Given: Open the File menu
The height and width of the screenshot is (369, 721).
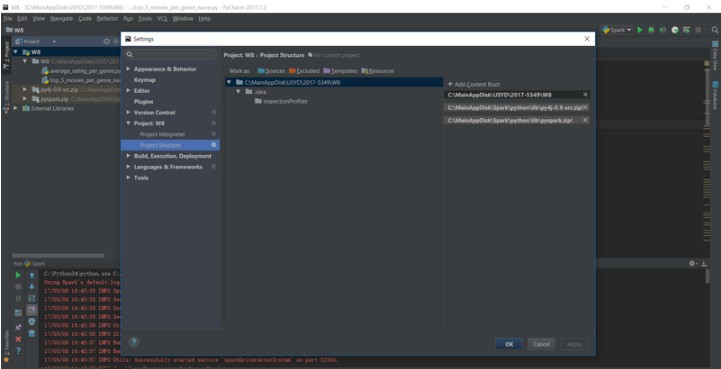Looking at the screenshot, I should coord(8,18).
